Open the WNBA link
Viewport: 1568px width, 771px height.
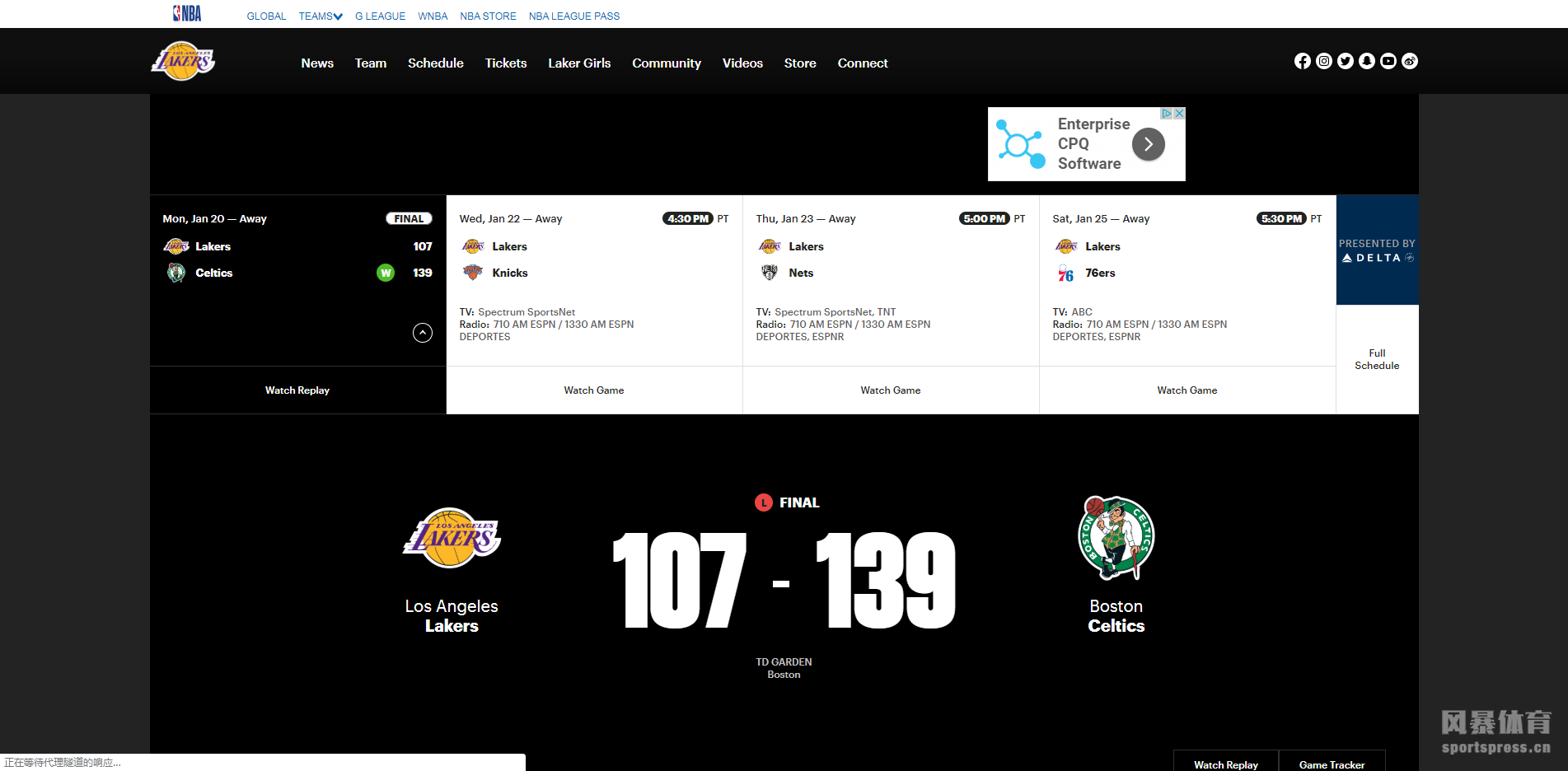433,16
